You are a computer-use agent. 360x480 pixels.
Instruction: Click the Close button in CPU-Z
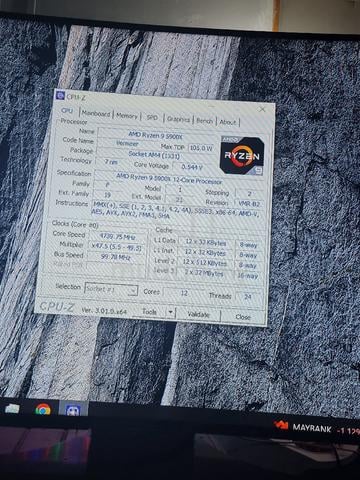pyautogui.click(x=243, y=317)
